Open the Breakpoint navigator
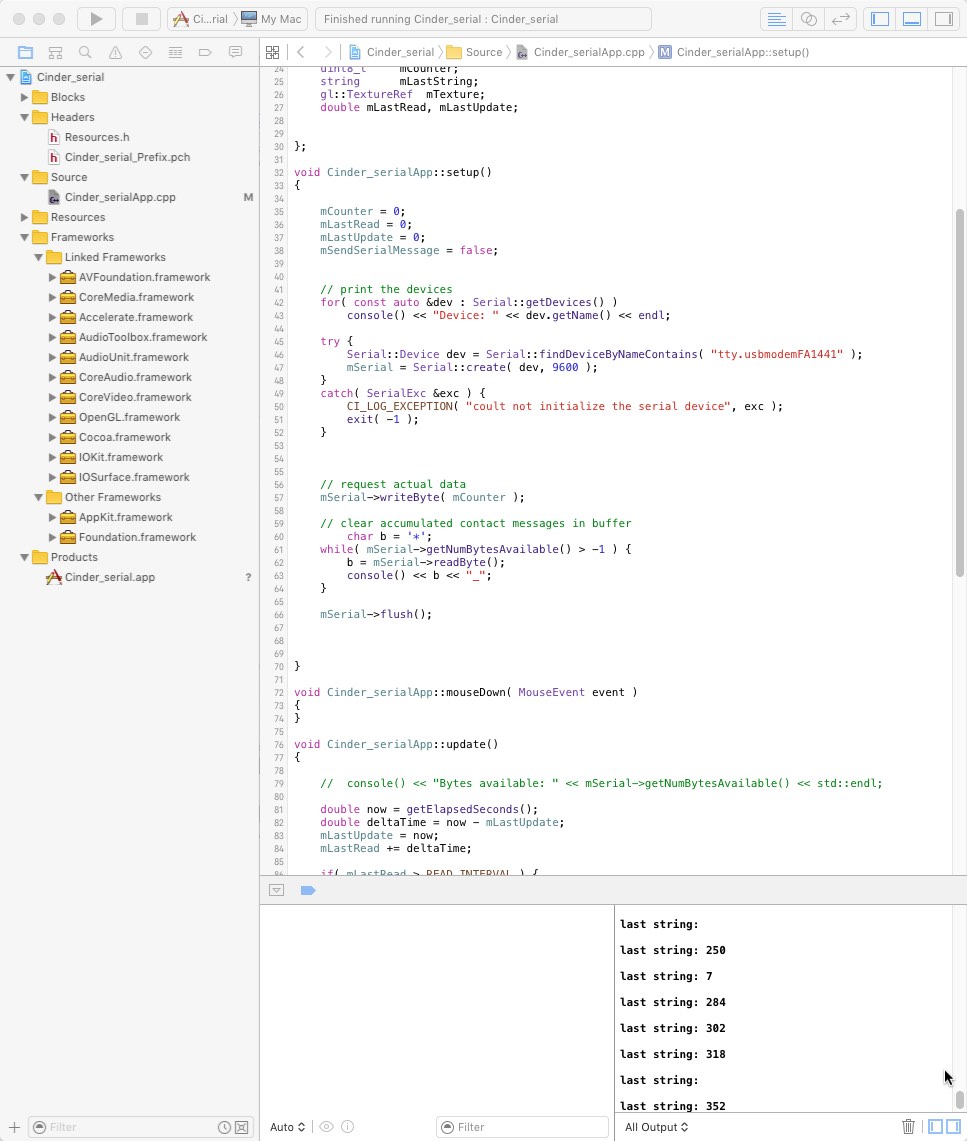The height and width of the screenshot is (1141, 967). (205, 52)
